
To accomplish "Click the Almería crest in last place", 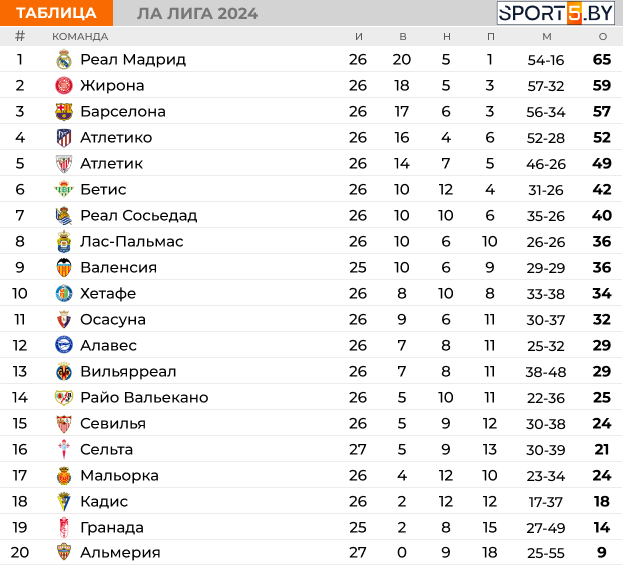I will (x=64, y=552).
